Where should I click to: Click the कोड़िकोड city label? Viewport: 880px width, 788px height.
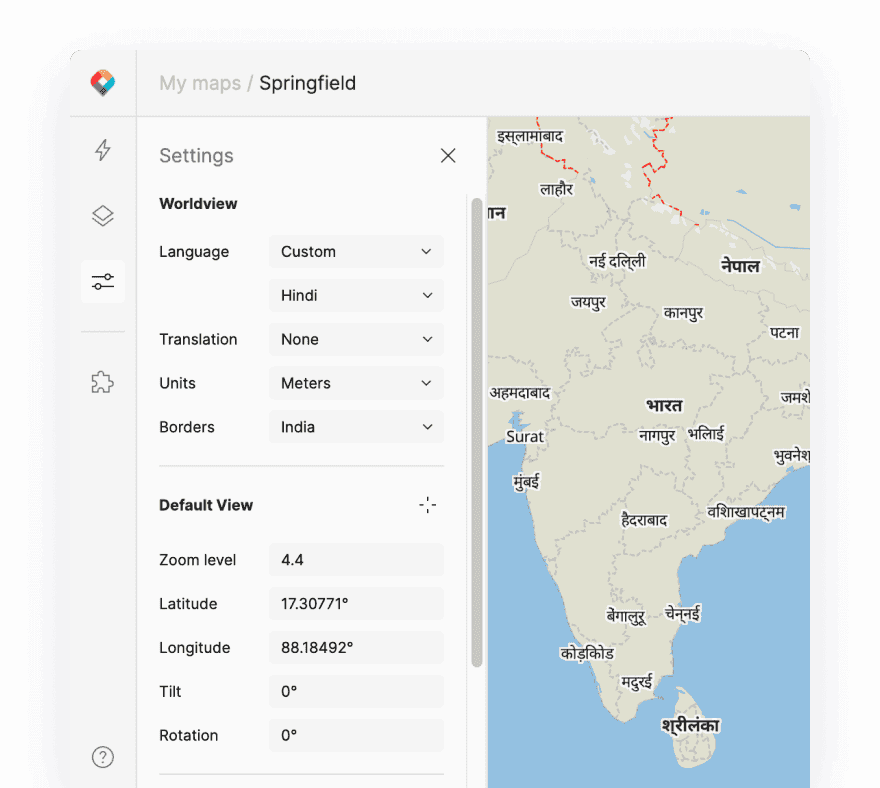pyautogui.click(x=587, y=653)
